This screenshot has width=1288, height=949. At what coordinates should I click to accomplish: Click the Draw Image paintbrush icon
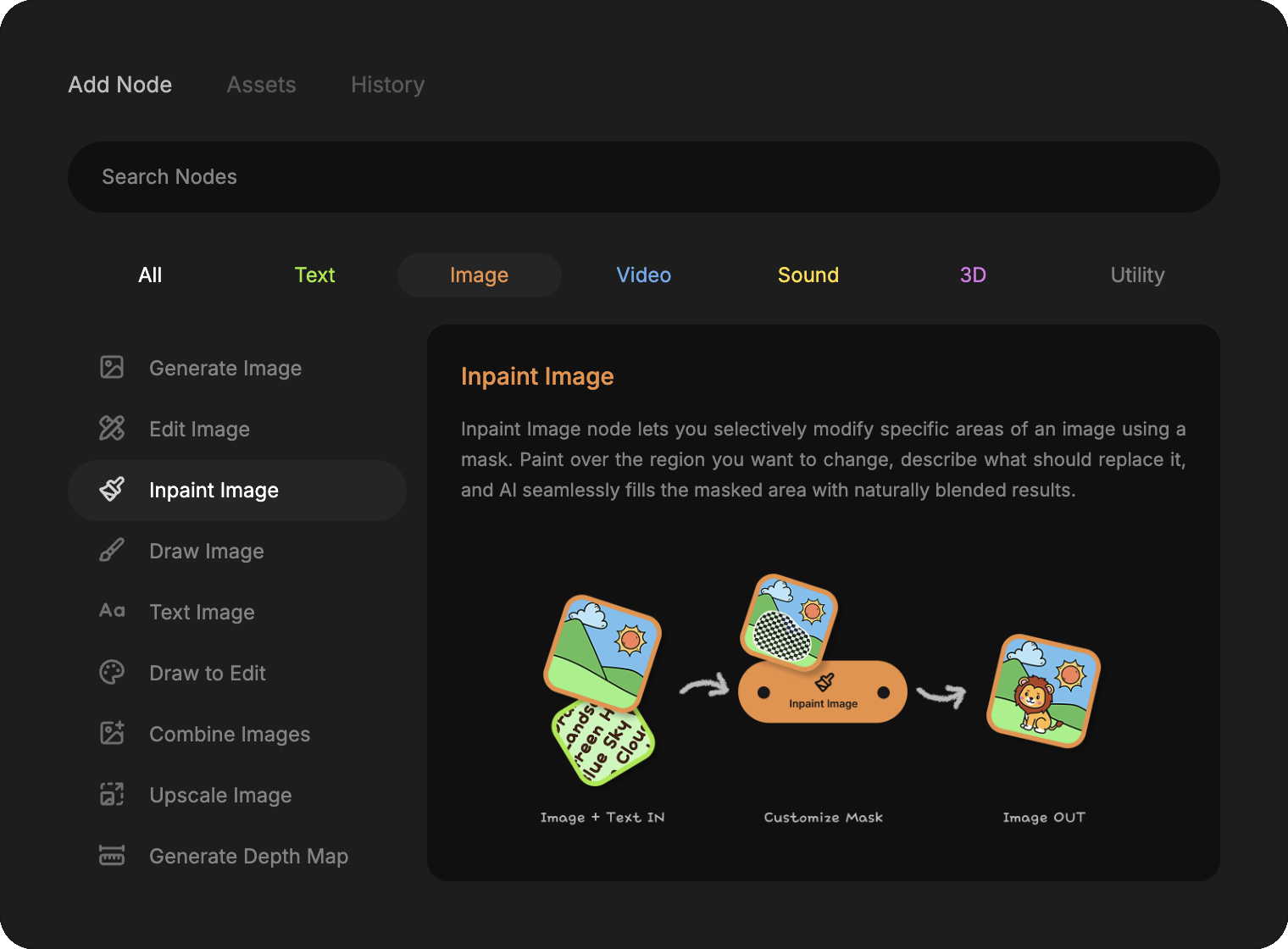(x=112, y=550)
